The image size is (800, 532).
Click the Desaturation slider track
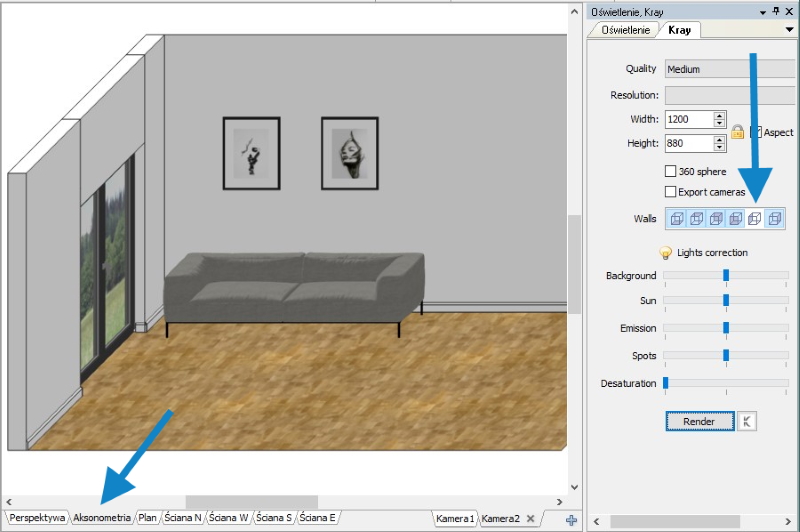point(724,383)
